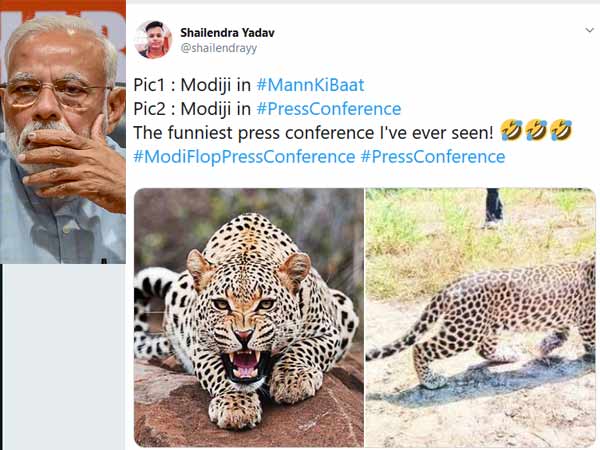Screen dimensions: 600x450
Task: Click the "Pic2 : Modiji in" text
Action: coord(192,109)
